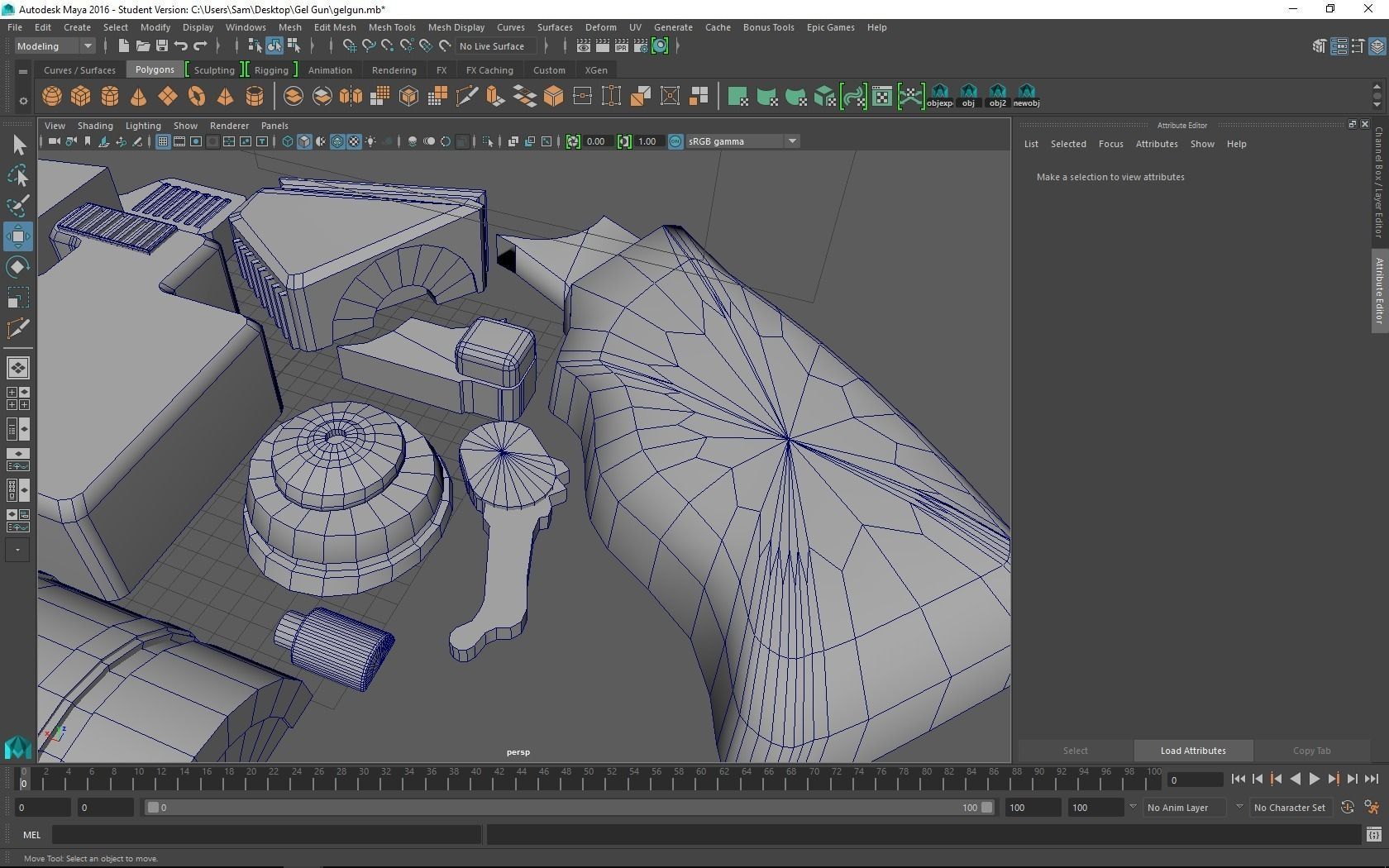Click the Open Scene folder icon
Screen dimensions: 1389x868
(x=143, y=46)
